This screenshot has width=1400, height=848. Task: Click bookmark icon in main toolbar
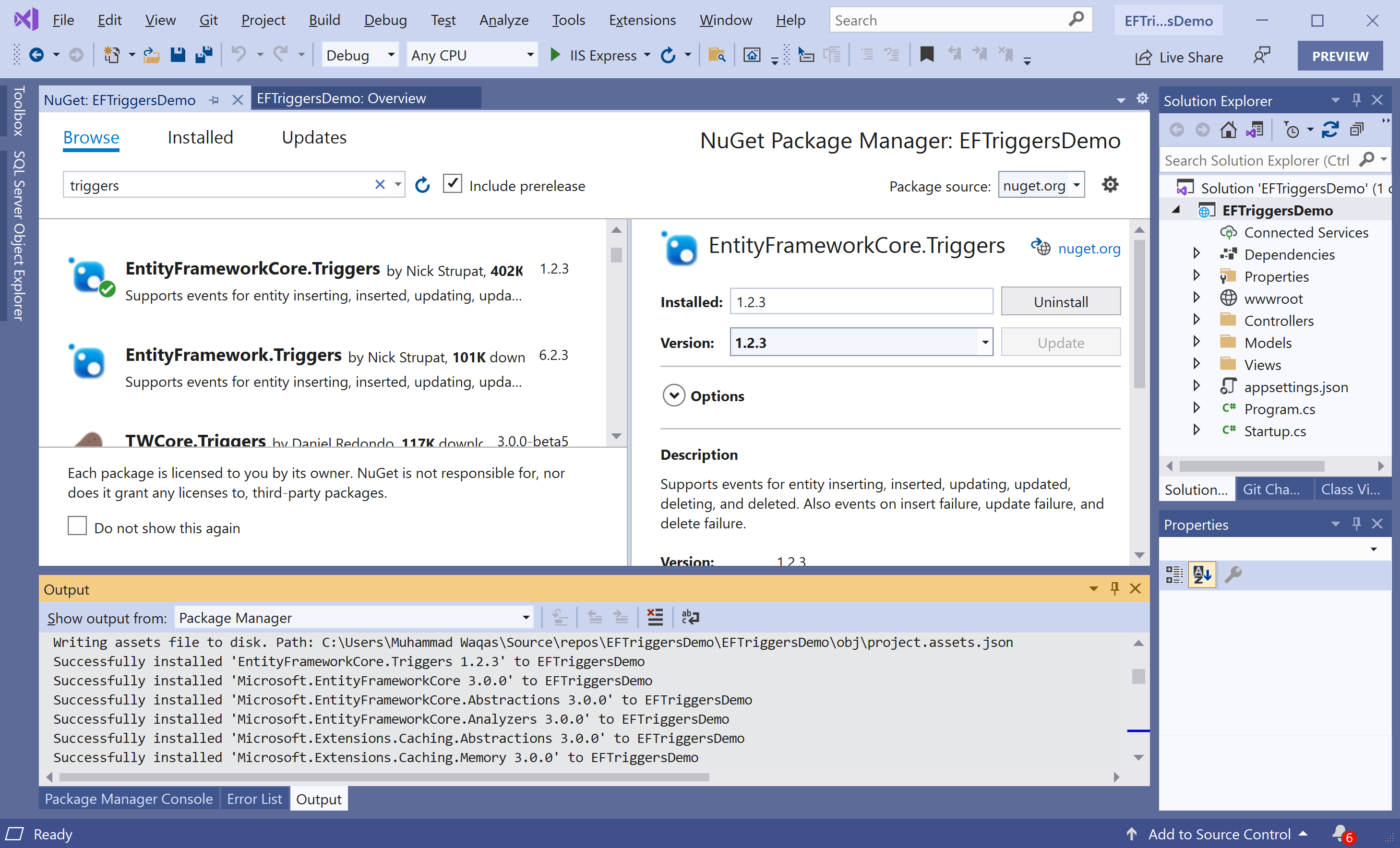pos(927,55)
